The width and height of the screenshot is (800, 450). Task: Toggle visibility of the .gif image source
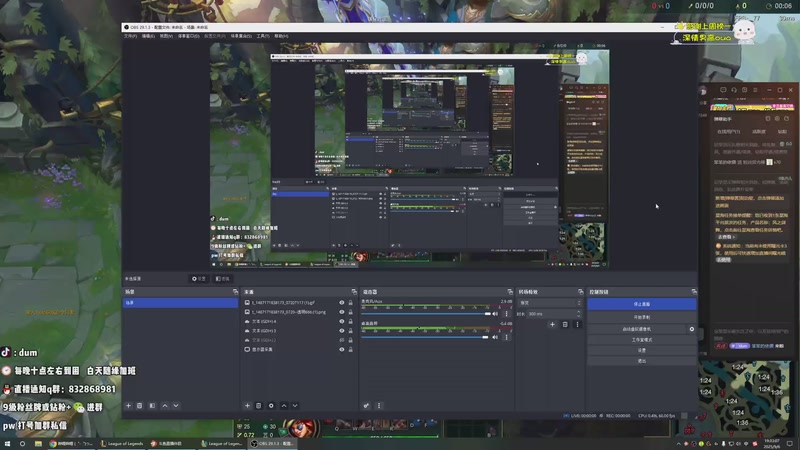click(342, 303)
